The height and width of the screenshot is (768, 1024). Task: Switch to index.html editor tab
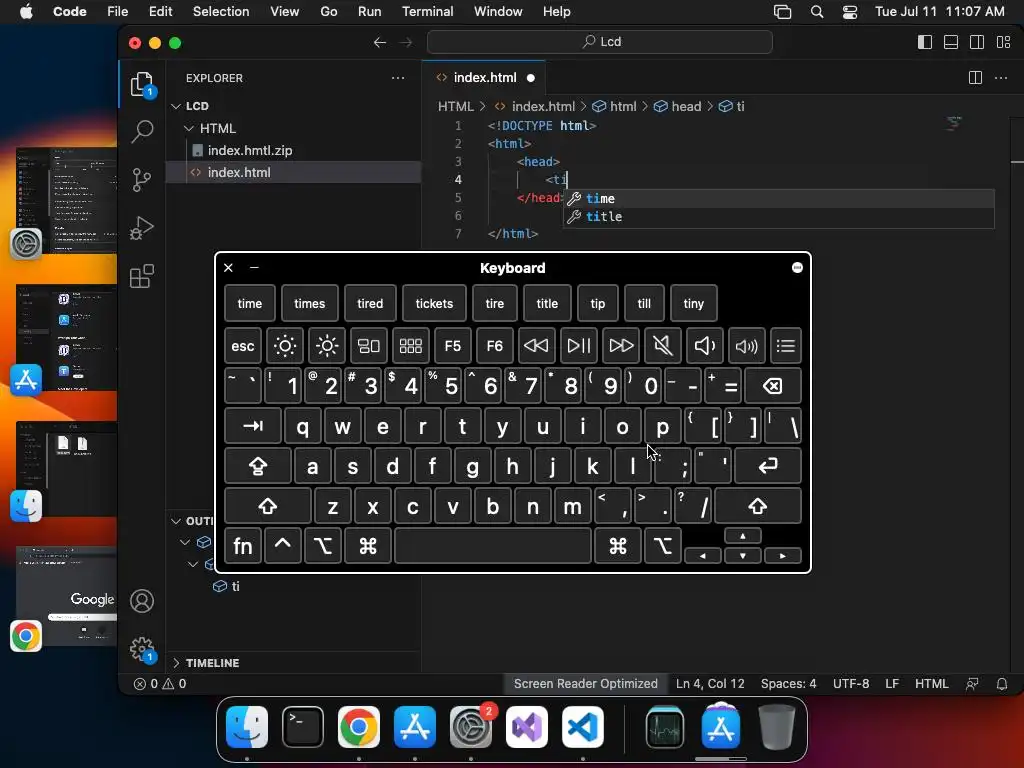[x=483, y=78]
